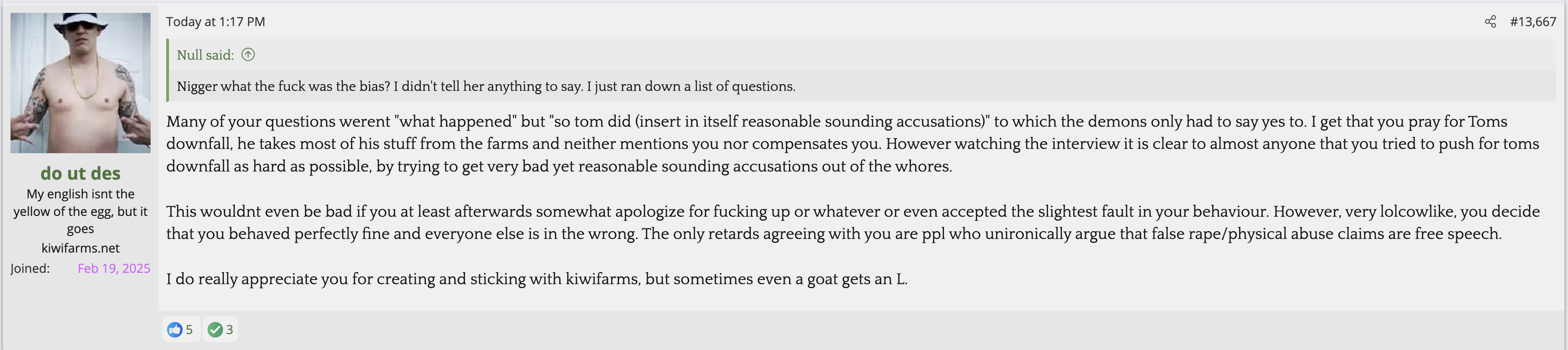Viewport: 1568px width, 350px height.
Task: Click the Agree reaction count "3"
Action: point(230,330)
